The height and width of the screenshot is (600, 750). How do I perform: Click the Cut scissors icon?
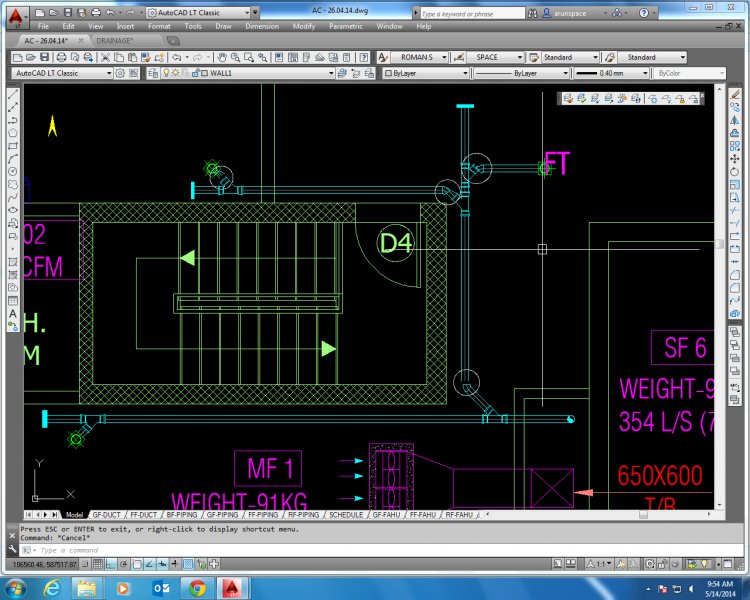(x=105, y=57)
